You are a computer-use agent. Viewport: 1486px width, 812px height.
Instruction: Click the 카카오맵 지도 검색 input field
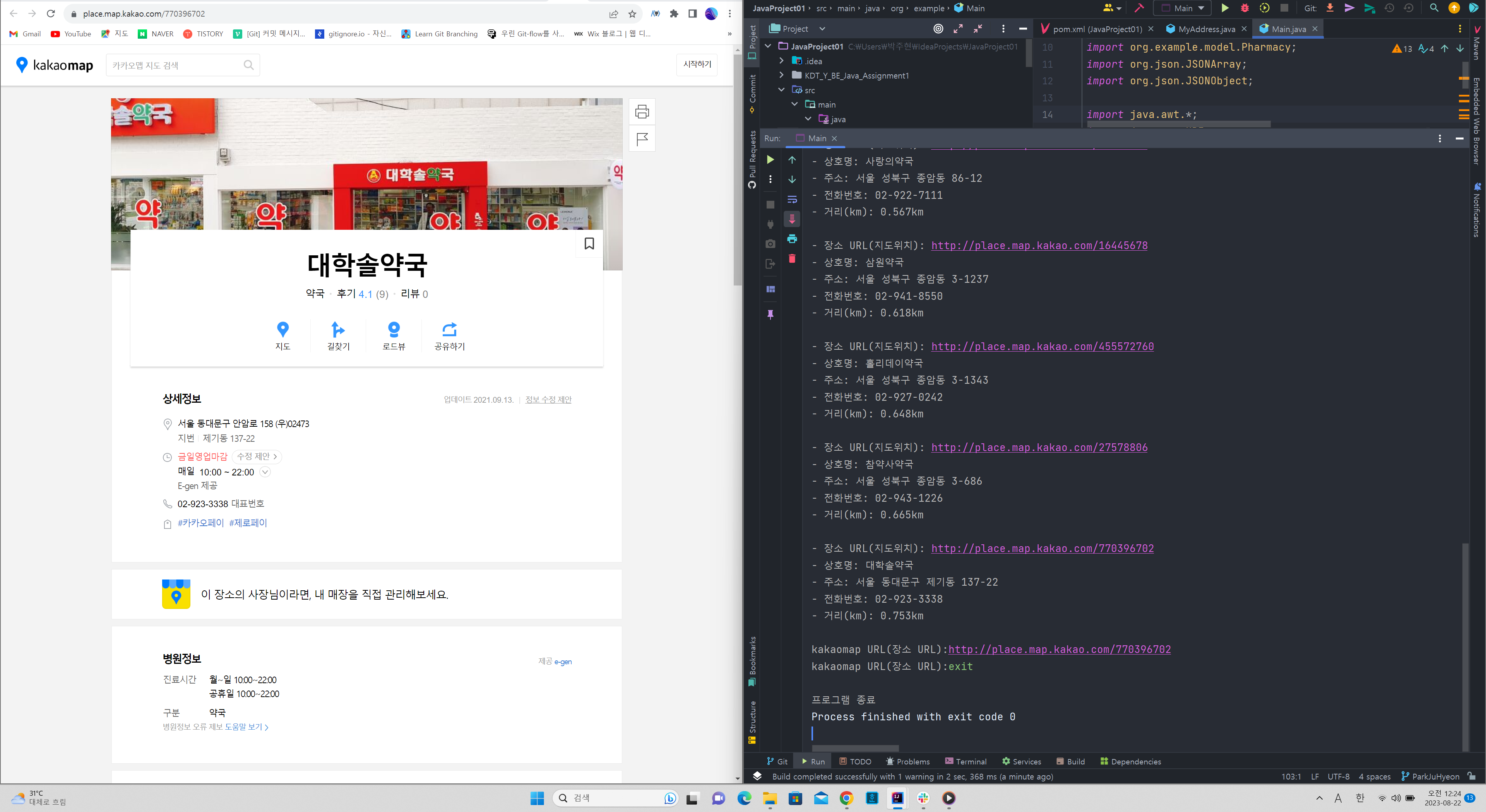tap(176, 65)
